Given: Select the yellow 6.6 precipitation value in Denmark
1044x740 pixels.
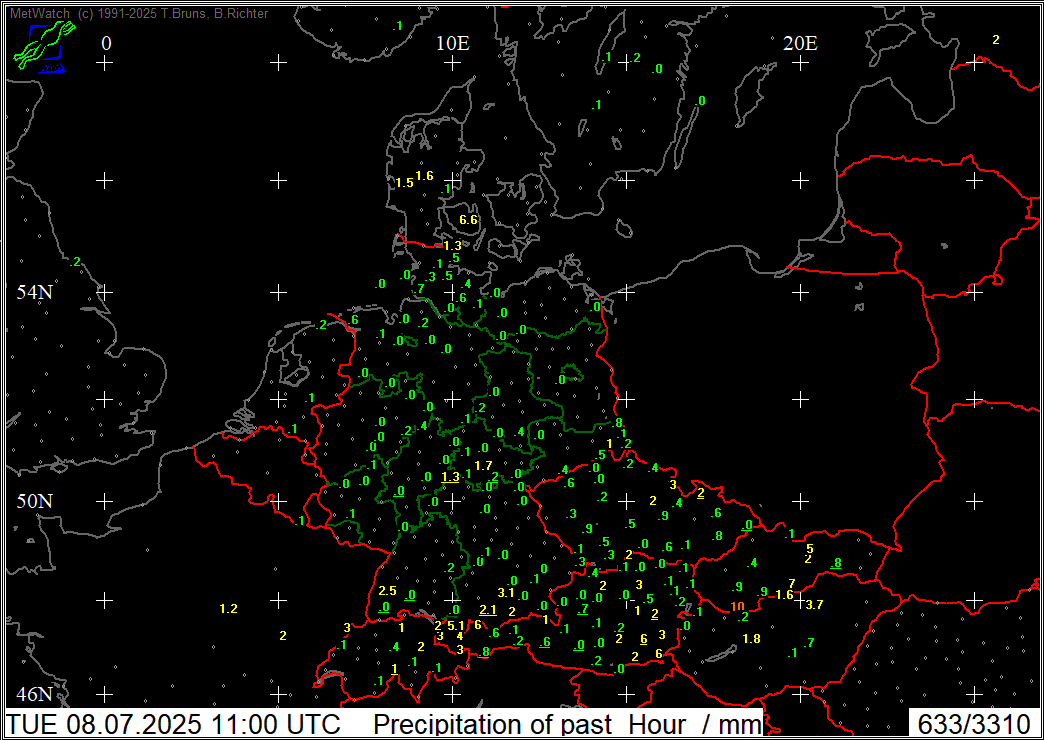Looking at the screenshot, I should click(469, 220).
